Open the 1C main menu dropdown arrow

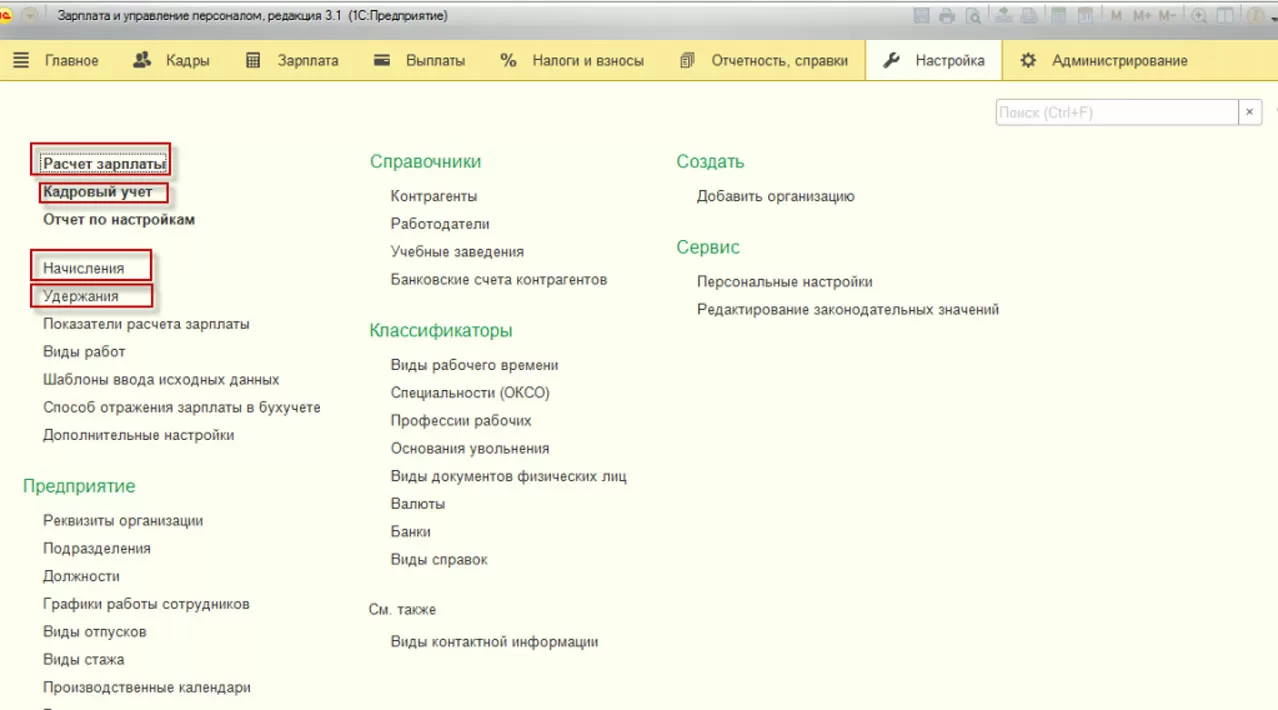click(28, 16)
